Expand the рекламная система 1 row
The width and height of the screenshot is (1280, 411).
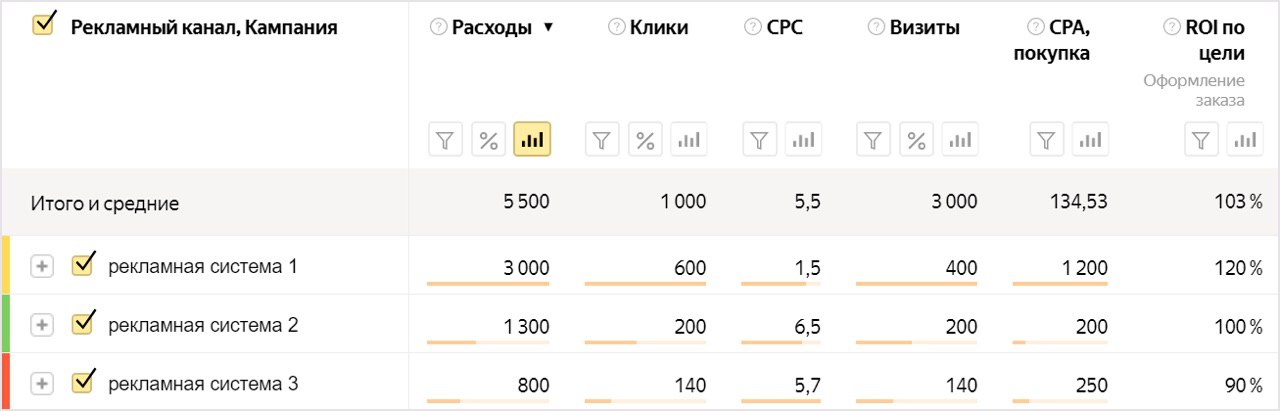click(41, 267)
